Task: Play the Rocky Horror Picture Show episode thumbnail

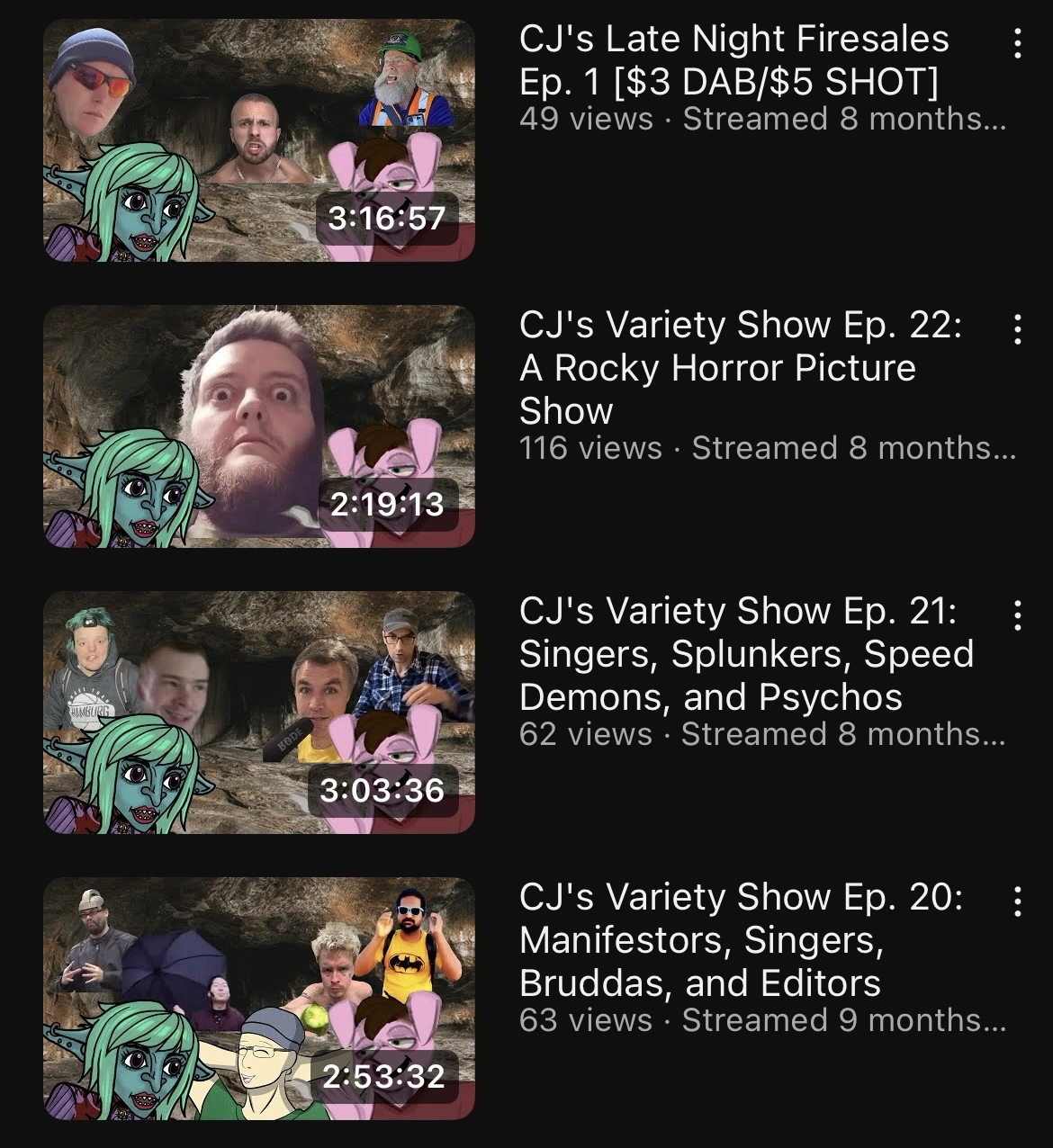Action: click(x=259, y=426)
